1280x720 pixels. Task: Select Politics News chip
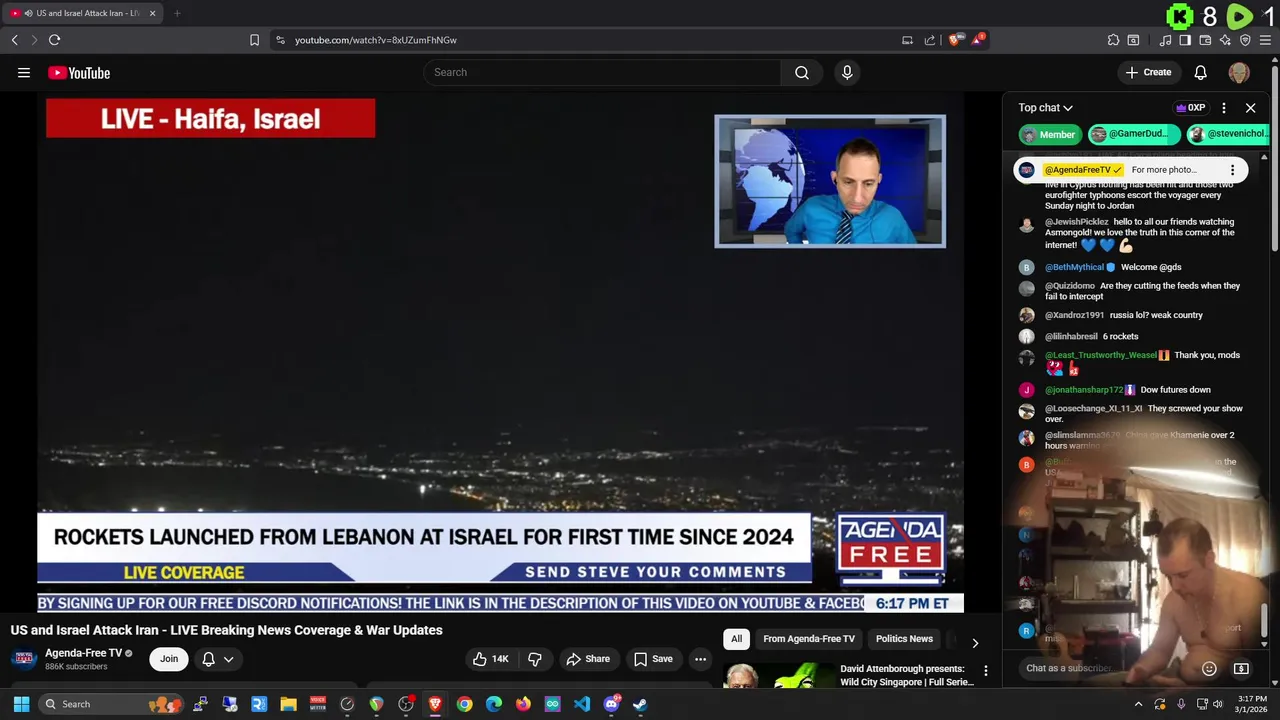point(904,639)
